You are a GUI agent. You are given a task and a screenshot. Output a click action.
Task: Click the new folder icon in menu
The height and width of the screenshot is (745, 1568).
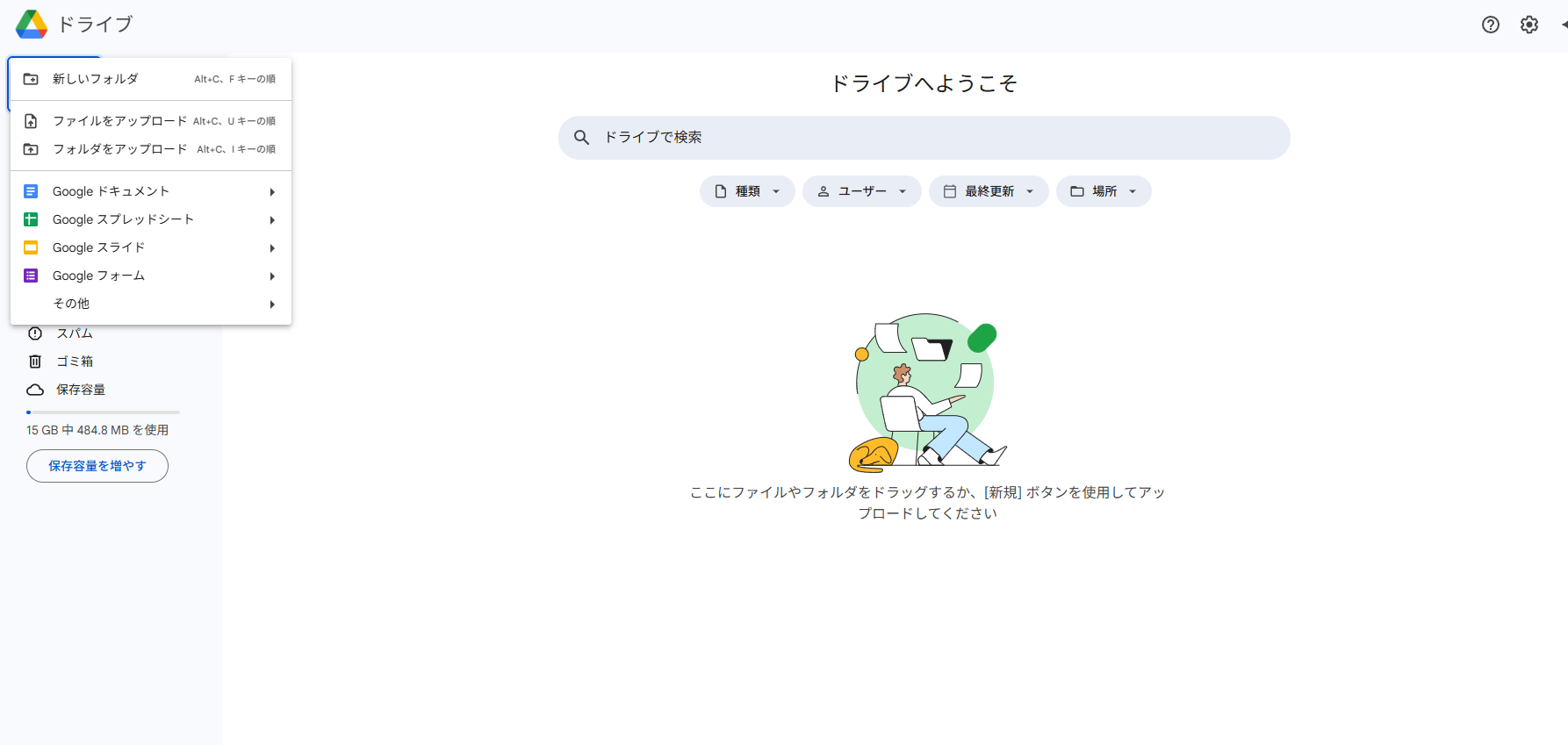coord(31,79)
